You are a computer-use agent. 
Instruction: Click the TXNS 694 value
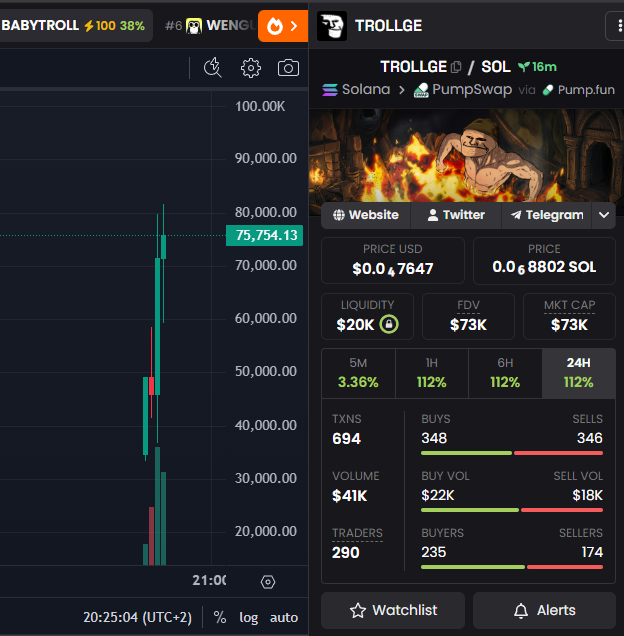(x=346, y=438)
